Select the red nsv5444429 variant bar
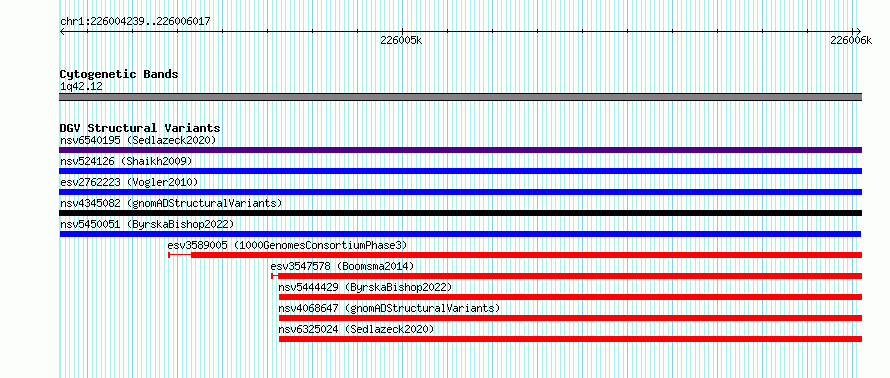Viewport: 890px width, 378px height. 570,297
